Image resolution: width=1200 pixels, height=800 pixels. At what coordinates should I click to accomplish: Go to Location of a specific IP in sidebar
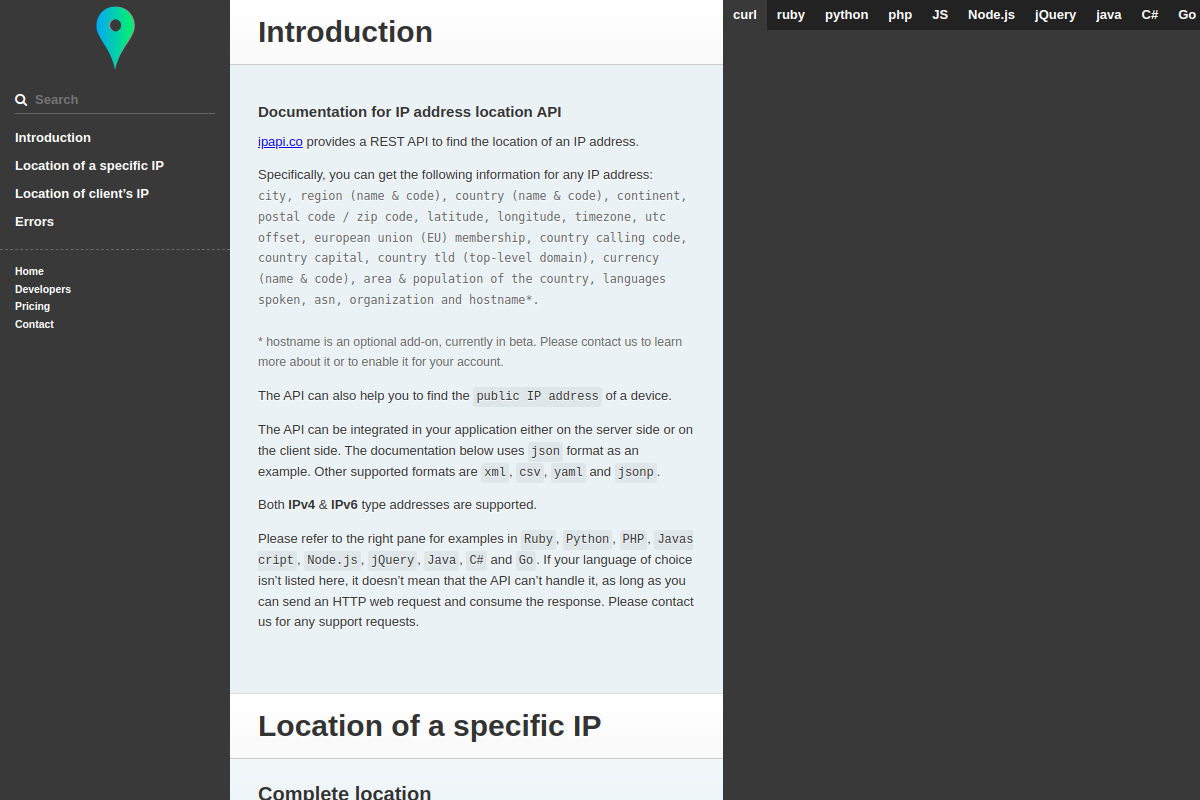pyautogui.click(x=89, y=166)
